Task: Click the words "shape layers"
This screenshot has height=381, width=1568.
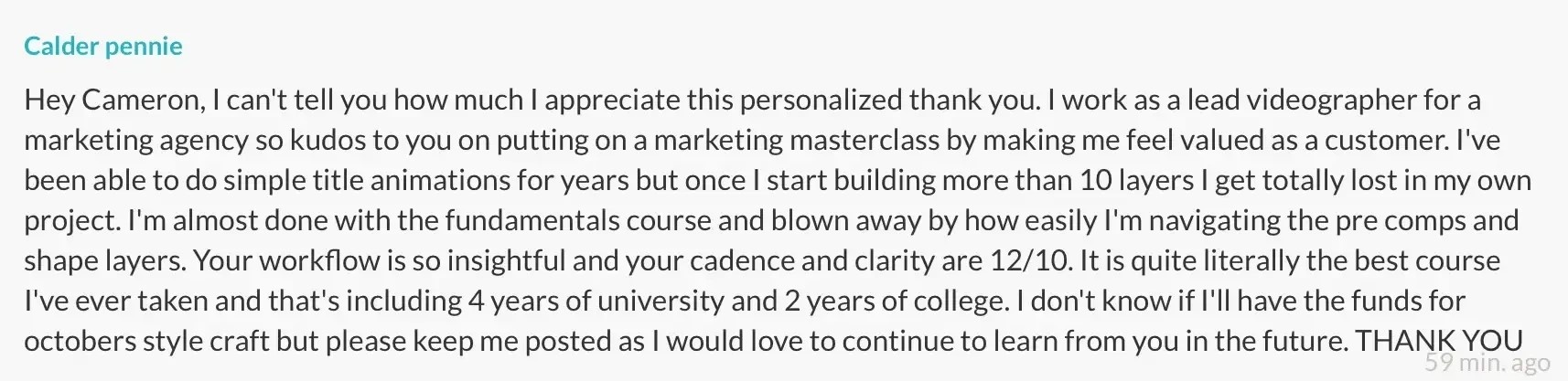Action: 105,260
